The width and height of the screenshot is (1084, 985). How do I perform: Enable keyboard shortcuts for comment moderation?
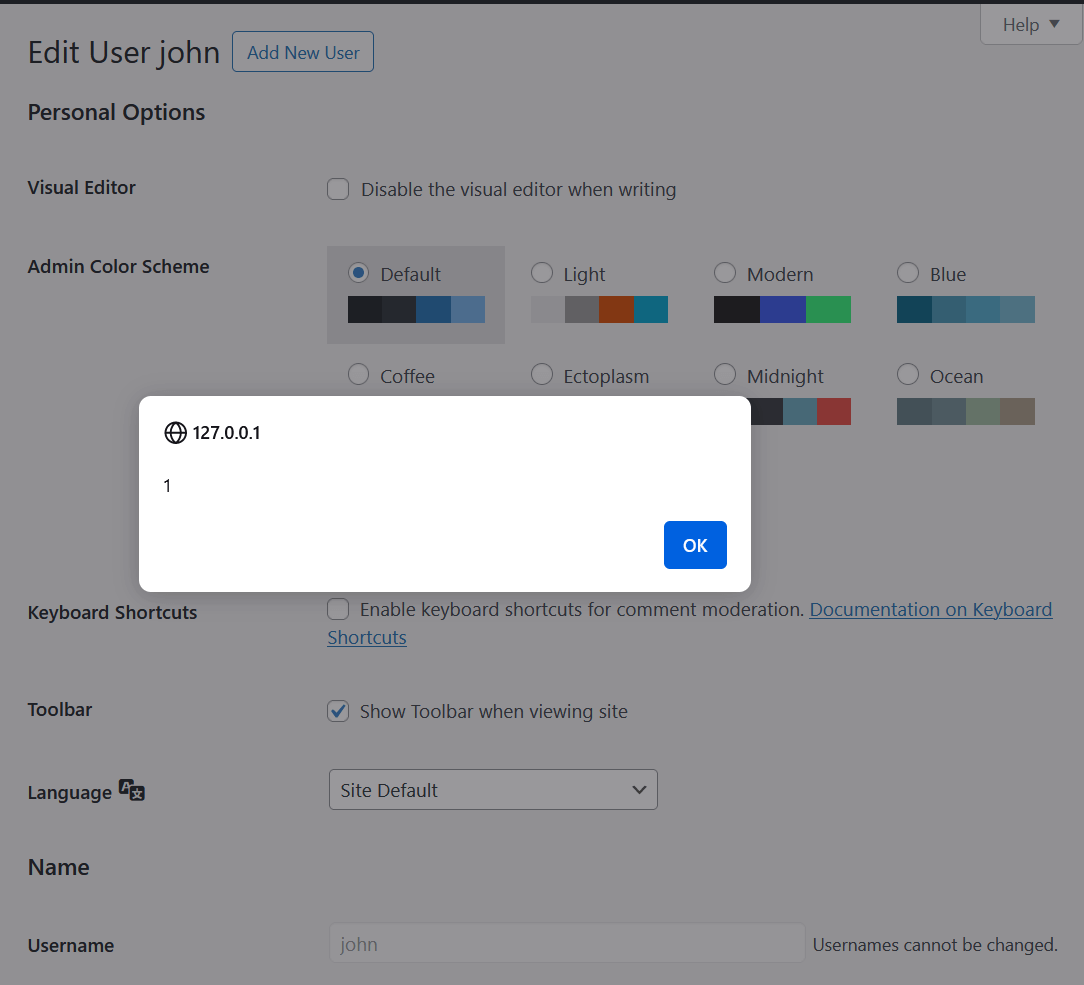pyautogui.click(x=338, y=610)
